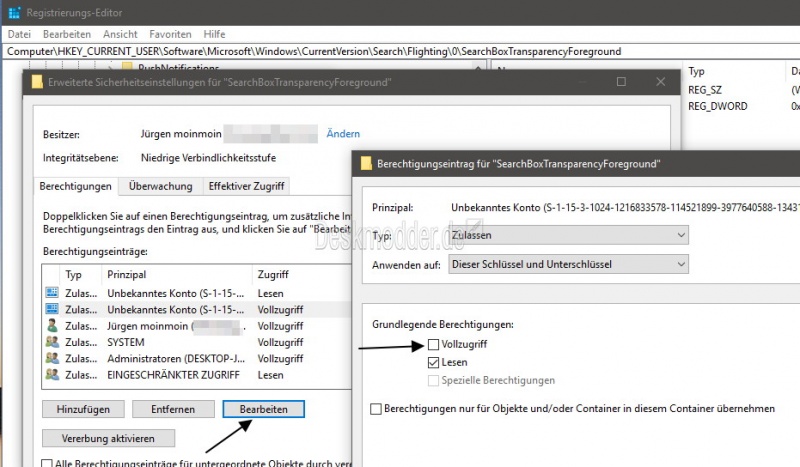Open the Hilfe menu
This screenshot has height=467, width=800.
(x=214, y=34)
